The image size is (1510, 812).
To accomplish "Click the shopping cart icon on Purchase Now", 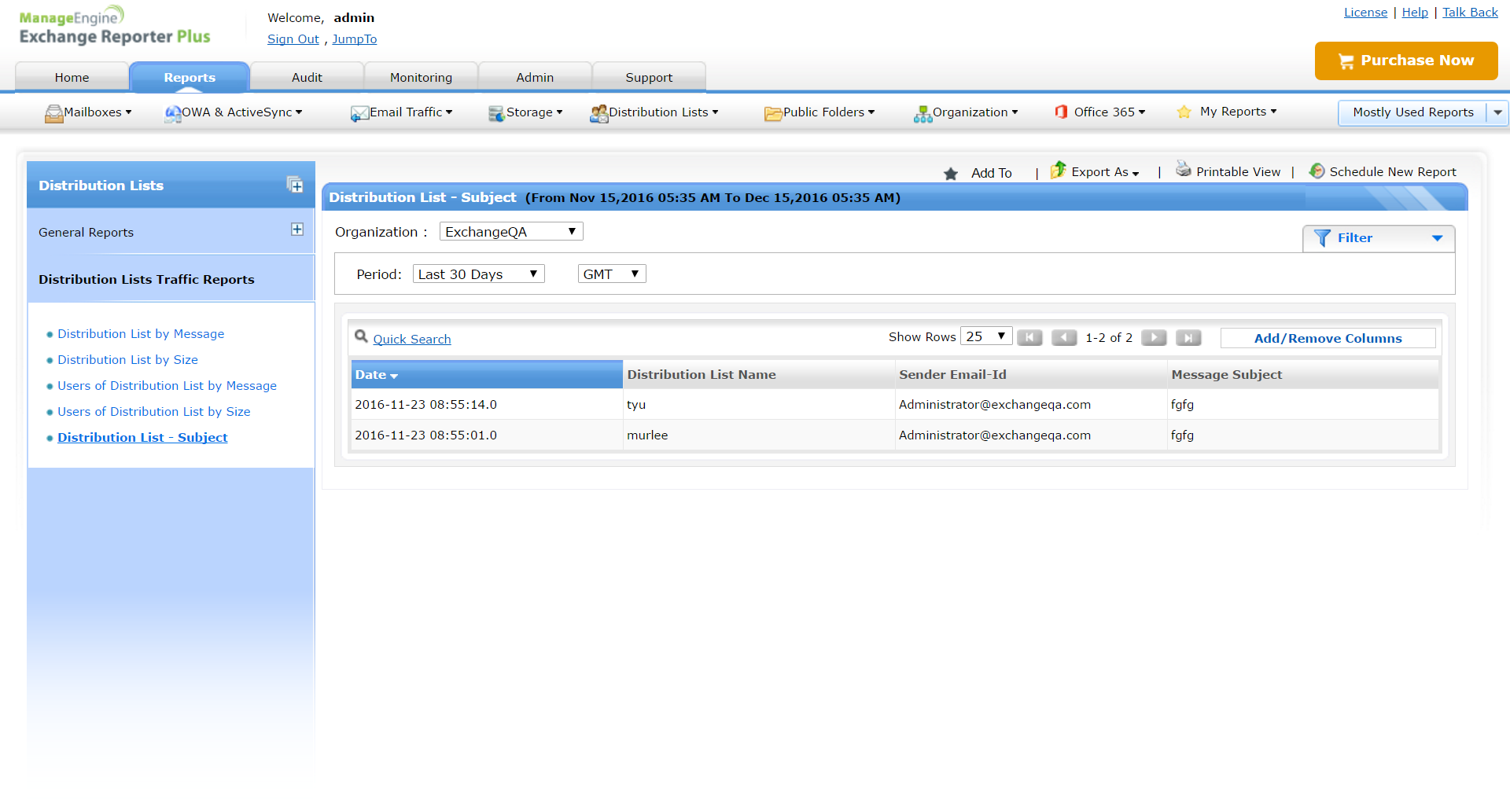I will pos(1346,61).
